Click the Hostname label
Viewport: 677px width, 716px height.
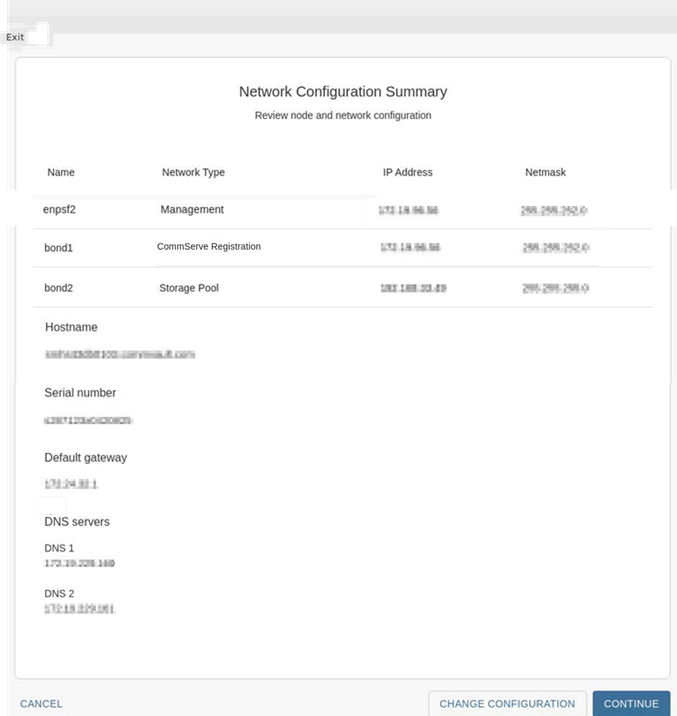coord(71,327)
